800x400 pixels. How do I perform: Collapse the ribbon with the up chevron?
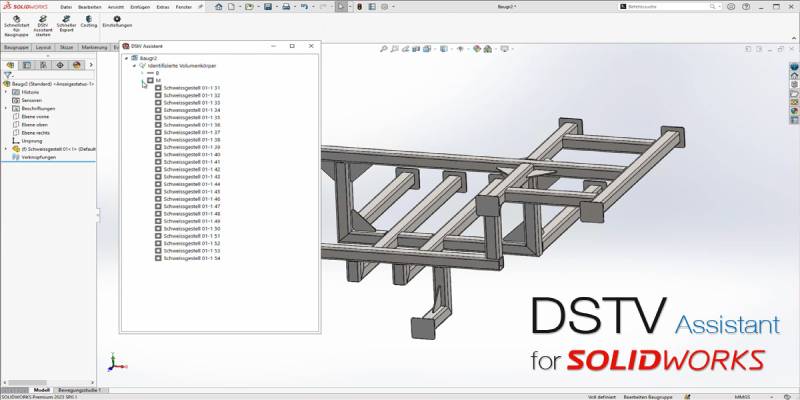794,38
